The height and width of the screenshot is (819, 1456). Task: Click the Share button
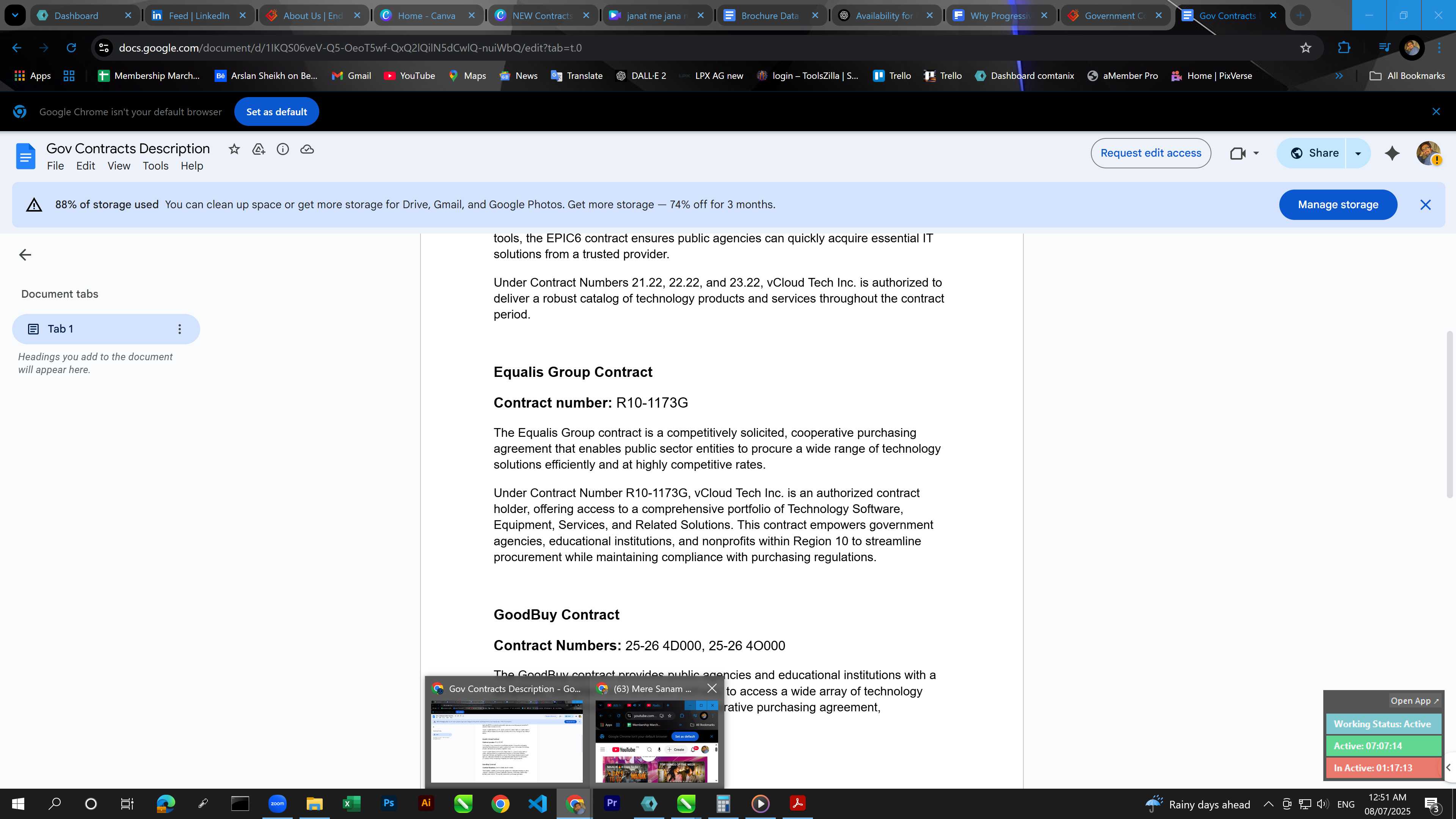pyautogui.click(x=1312, y=153)
